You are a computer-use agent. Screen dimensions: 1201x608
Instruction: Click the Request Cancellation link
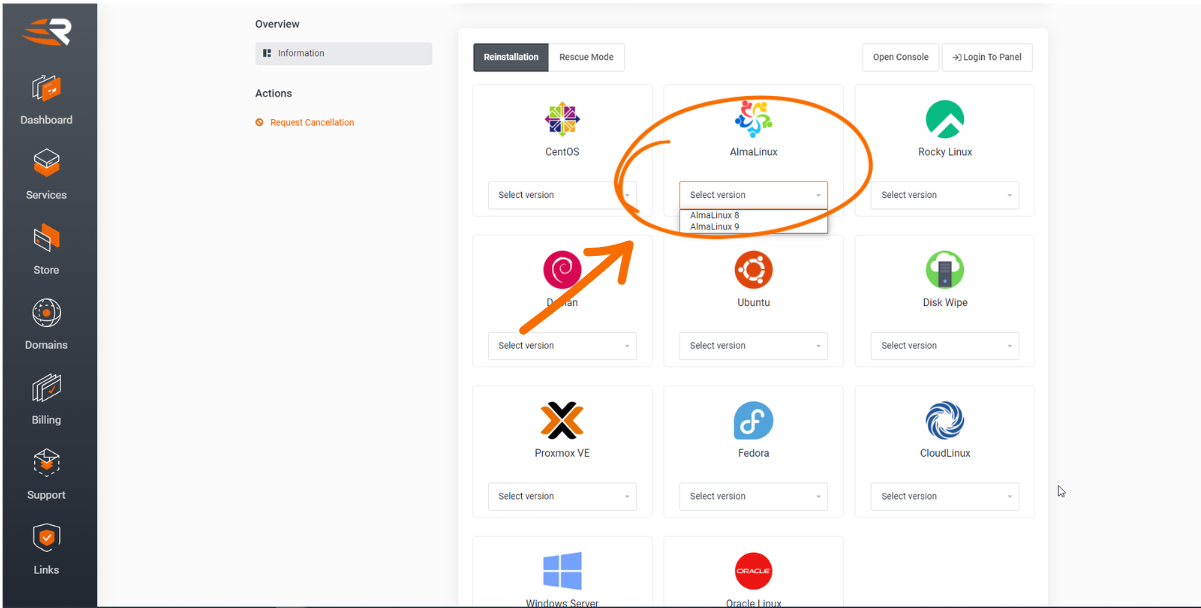coord(312,122)
